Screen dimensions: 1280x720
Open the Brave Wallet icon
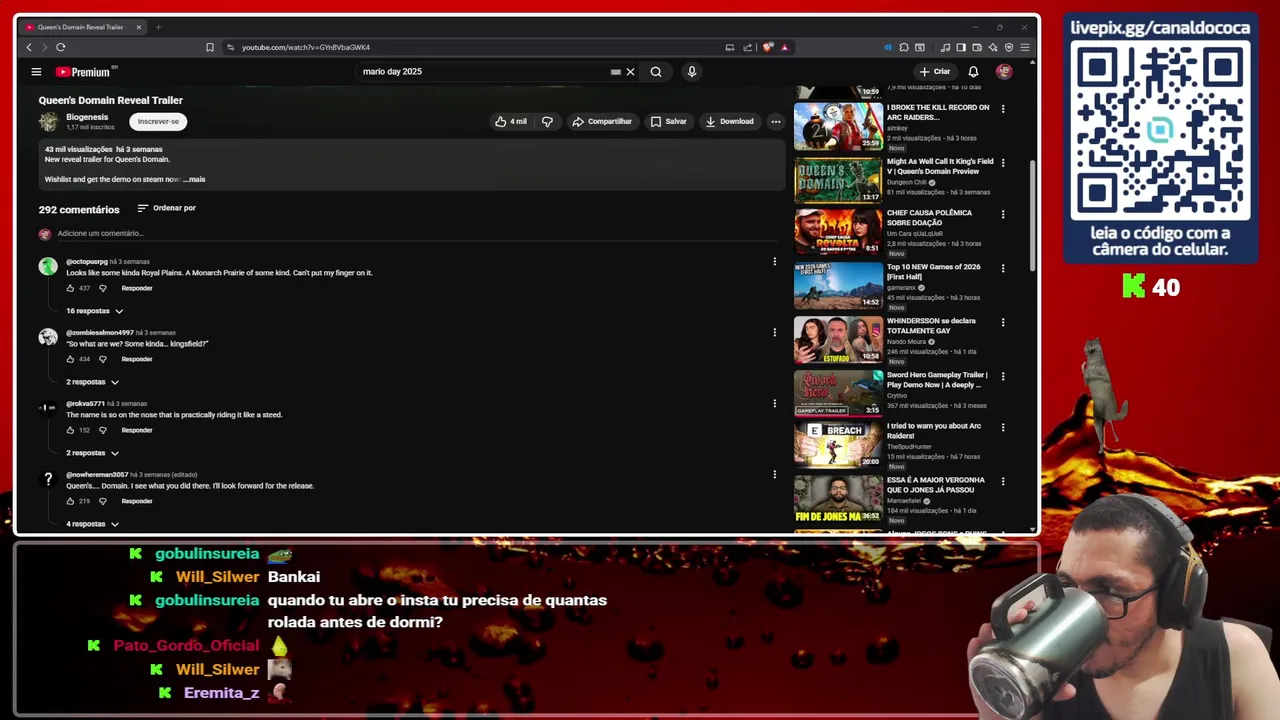[977, 47]
